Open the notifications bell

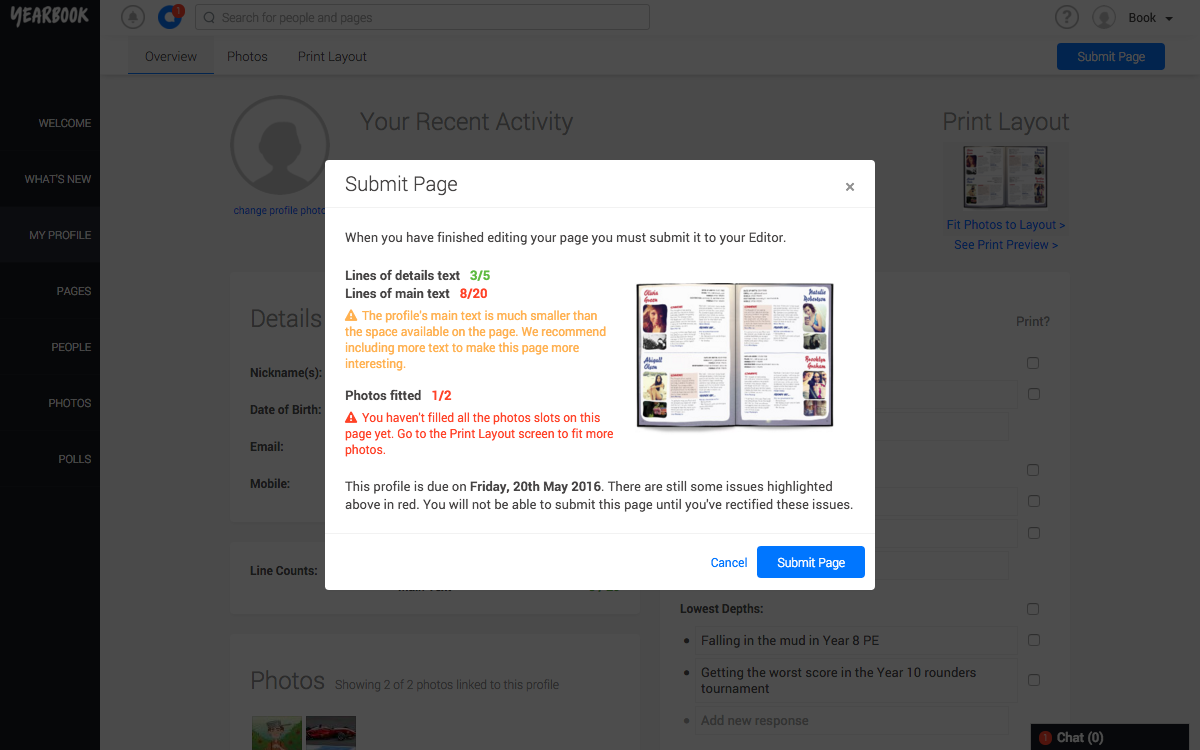pyautogui.click(x=132, y=17)
